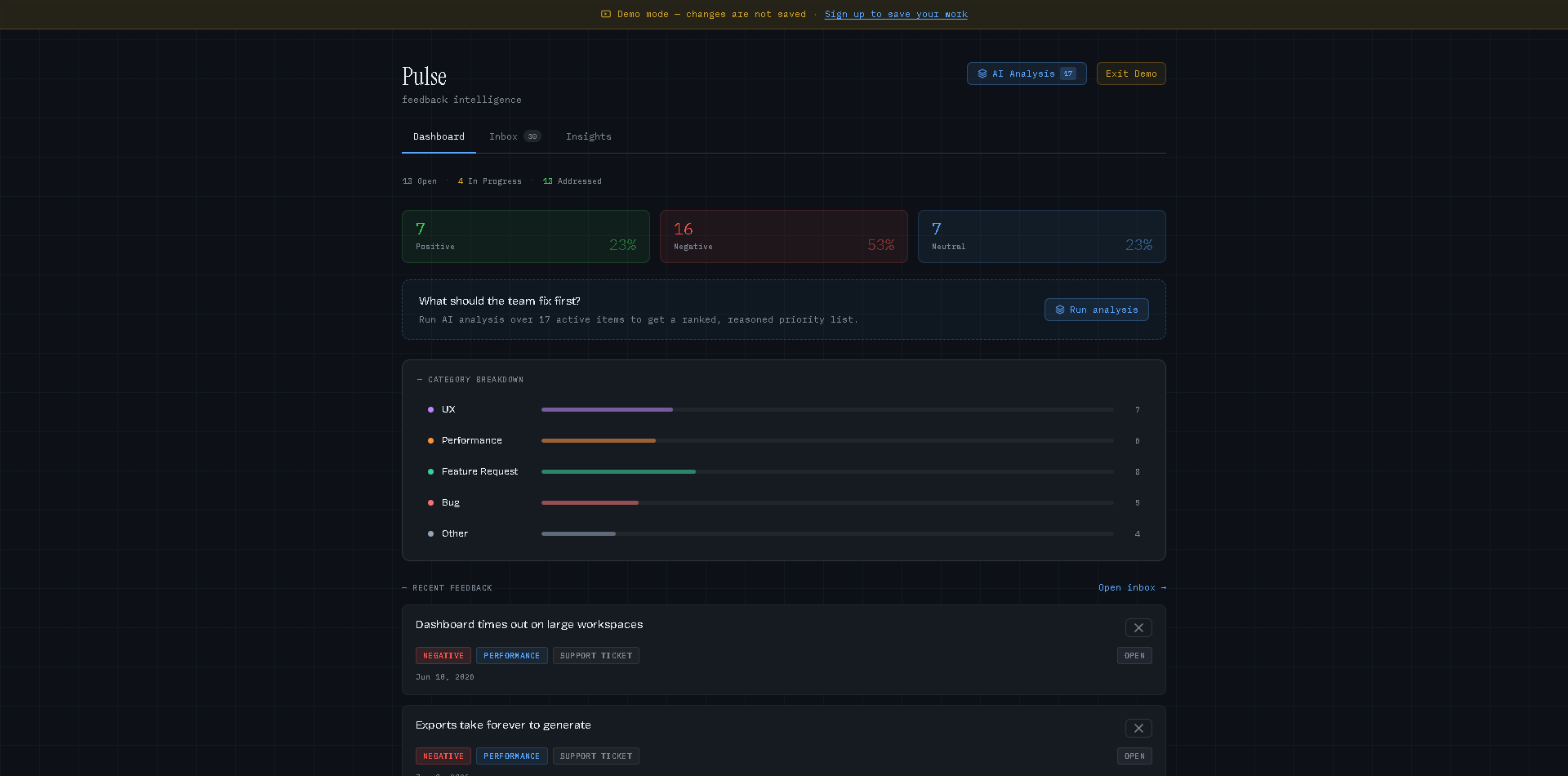Click the Inbox count badge 30

pos(532,136)
